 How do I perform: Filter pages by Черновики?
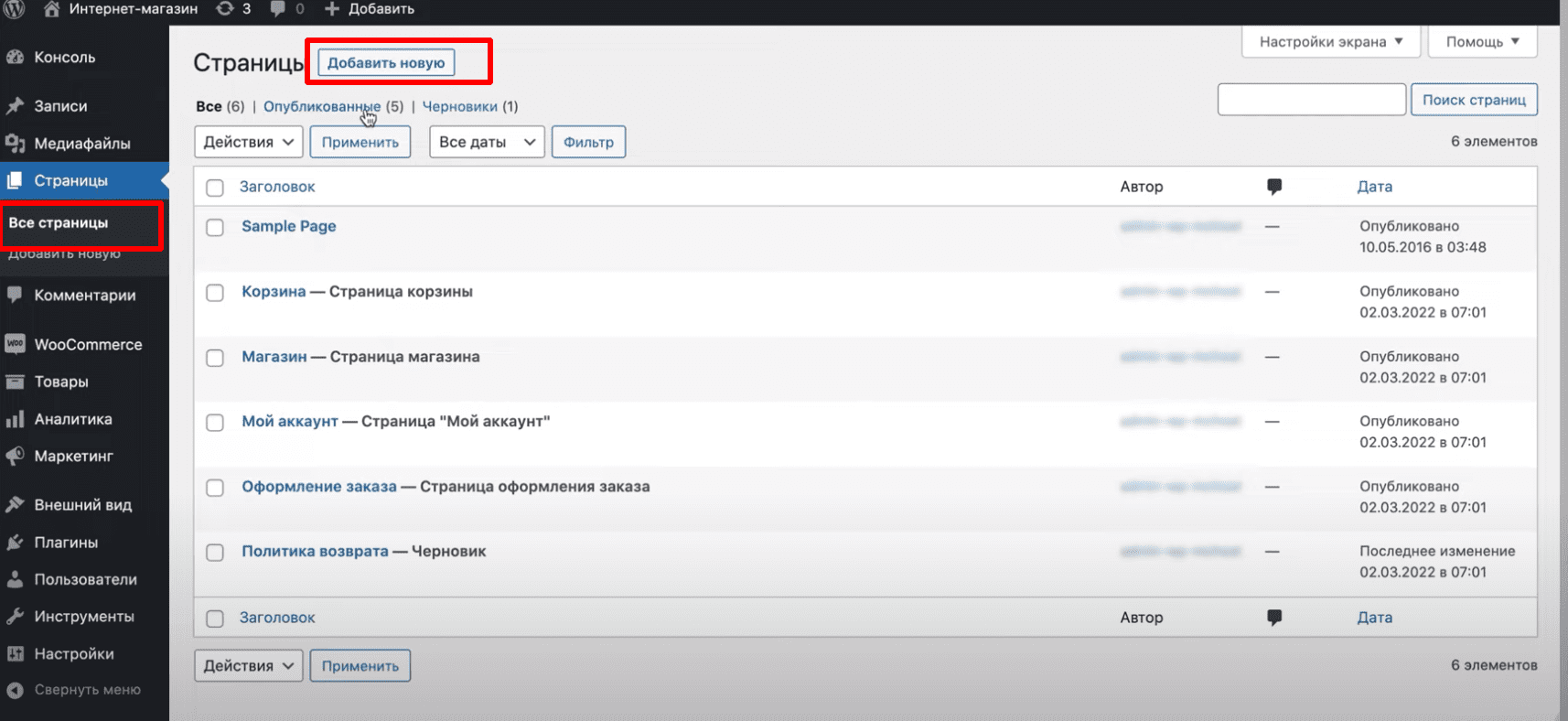point(460,106)
